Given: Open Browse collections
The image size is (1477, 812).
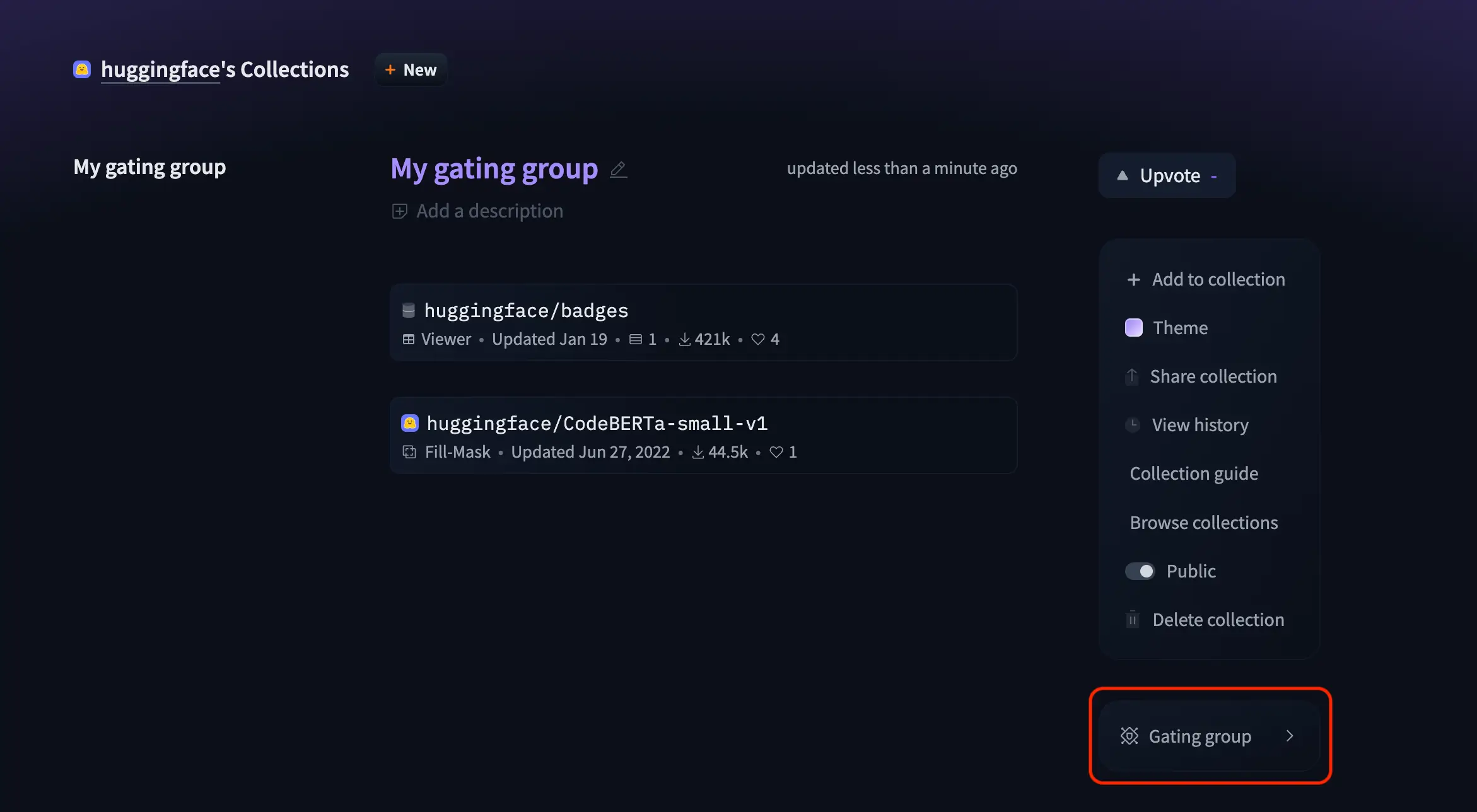Looking at the screenshot, I should [1203, 522].
